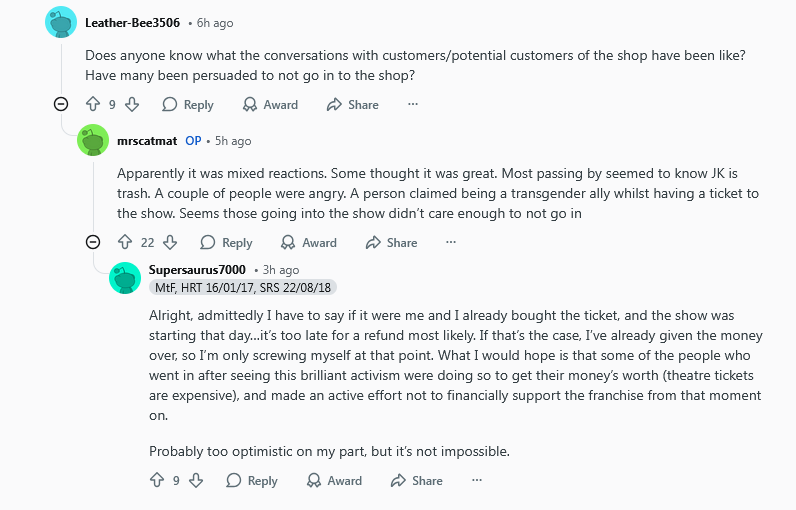Downvote Supersaurus7000's comment

[x=196, y=481]
